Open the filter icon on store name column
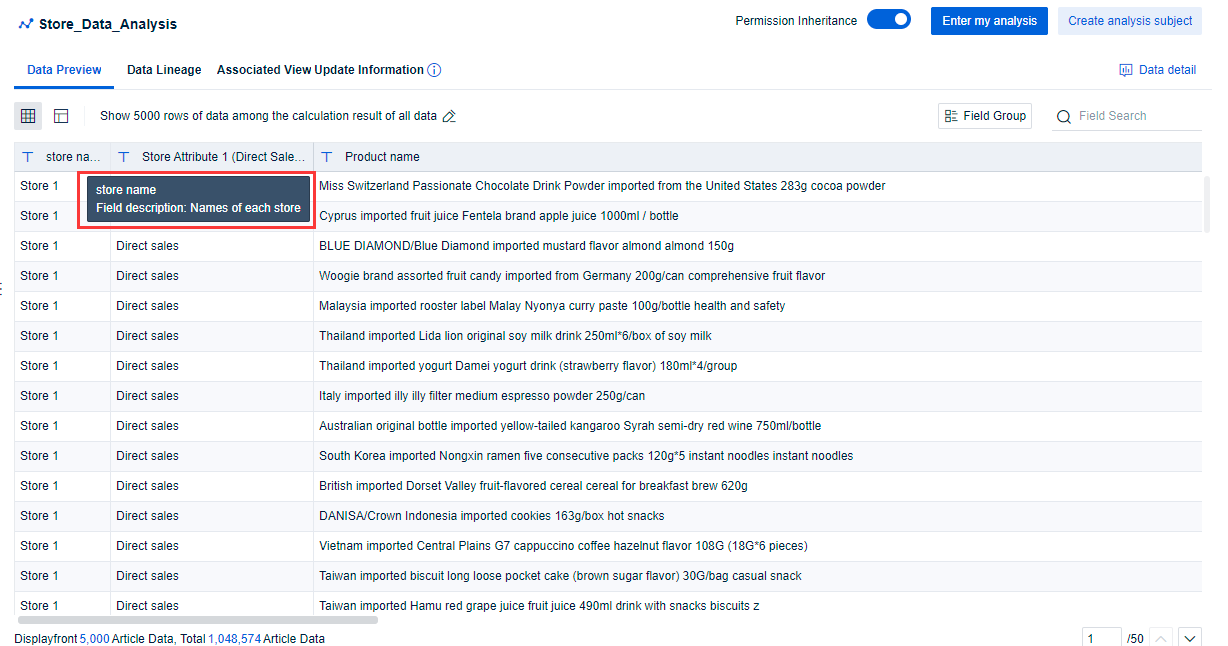The image size is (1228, 646). click(27, 156)
